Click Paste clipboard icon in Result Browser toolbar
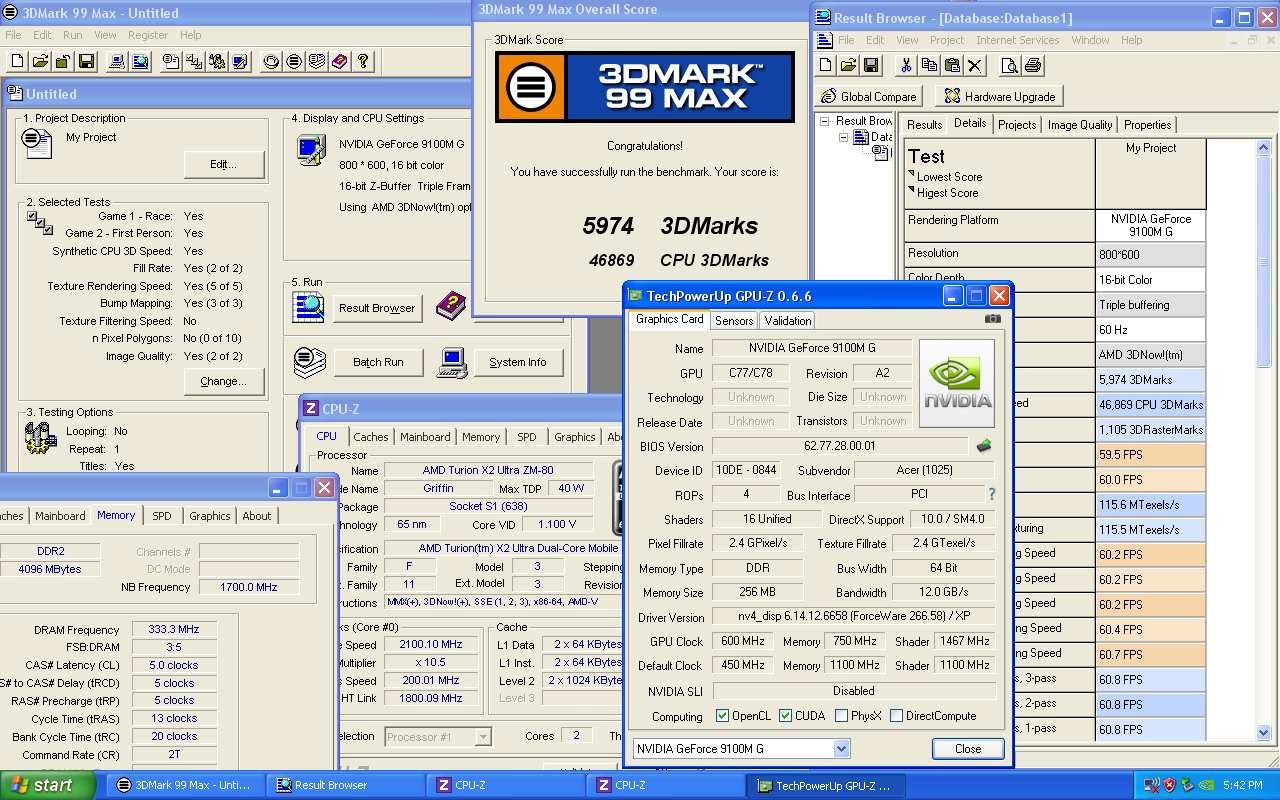 click(952, 66)
